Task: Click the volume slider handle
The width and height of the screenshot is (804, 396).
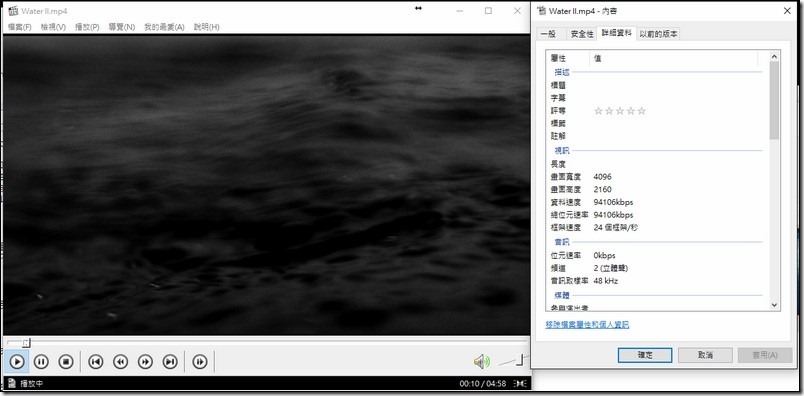Action: pos(519,360)
